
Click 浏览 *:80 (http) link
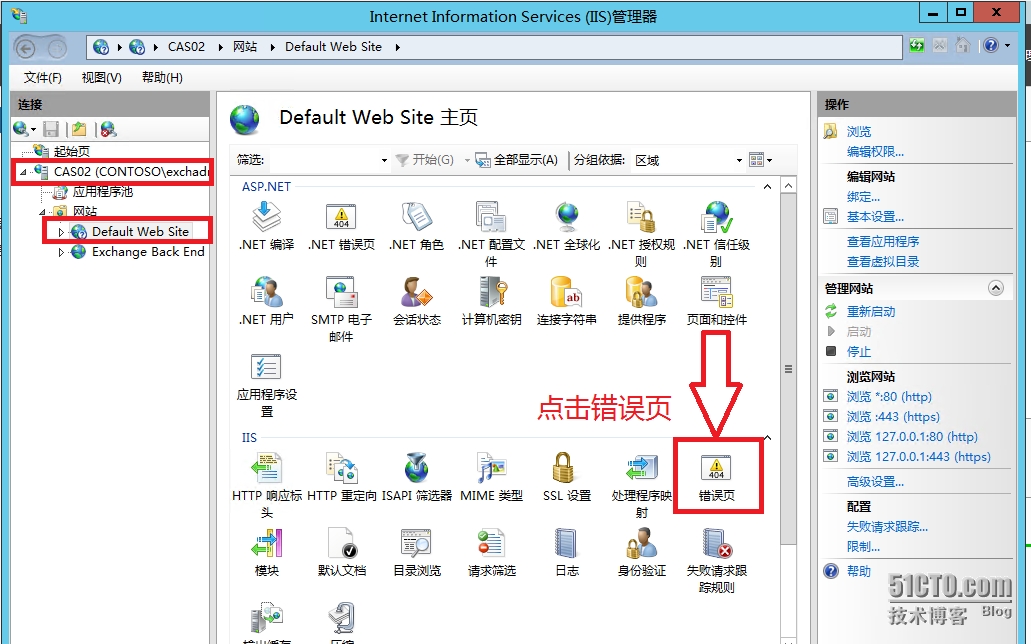click(x=888, y=397)
